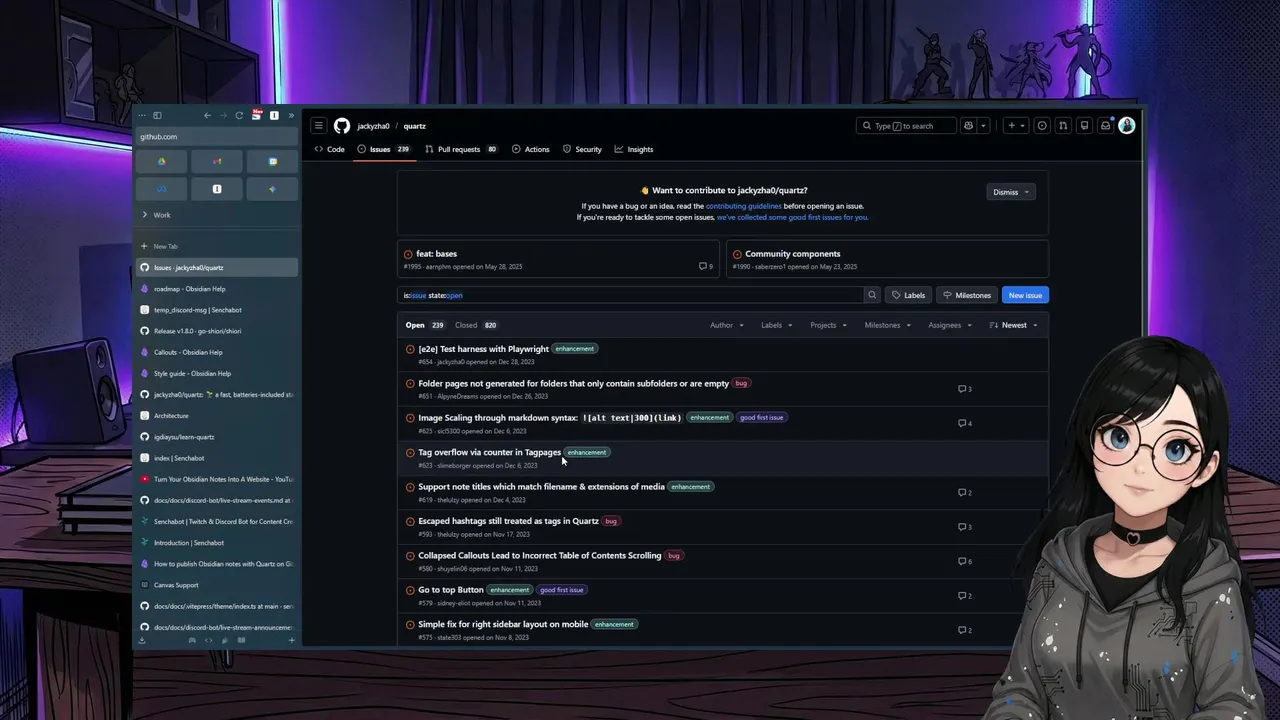The height and width of the screenshot is (720, 1280).
Task: Click the game controller workspace icon
Action: coord(192,640)
